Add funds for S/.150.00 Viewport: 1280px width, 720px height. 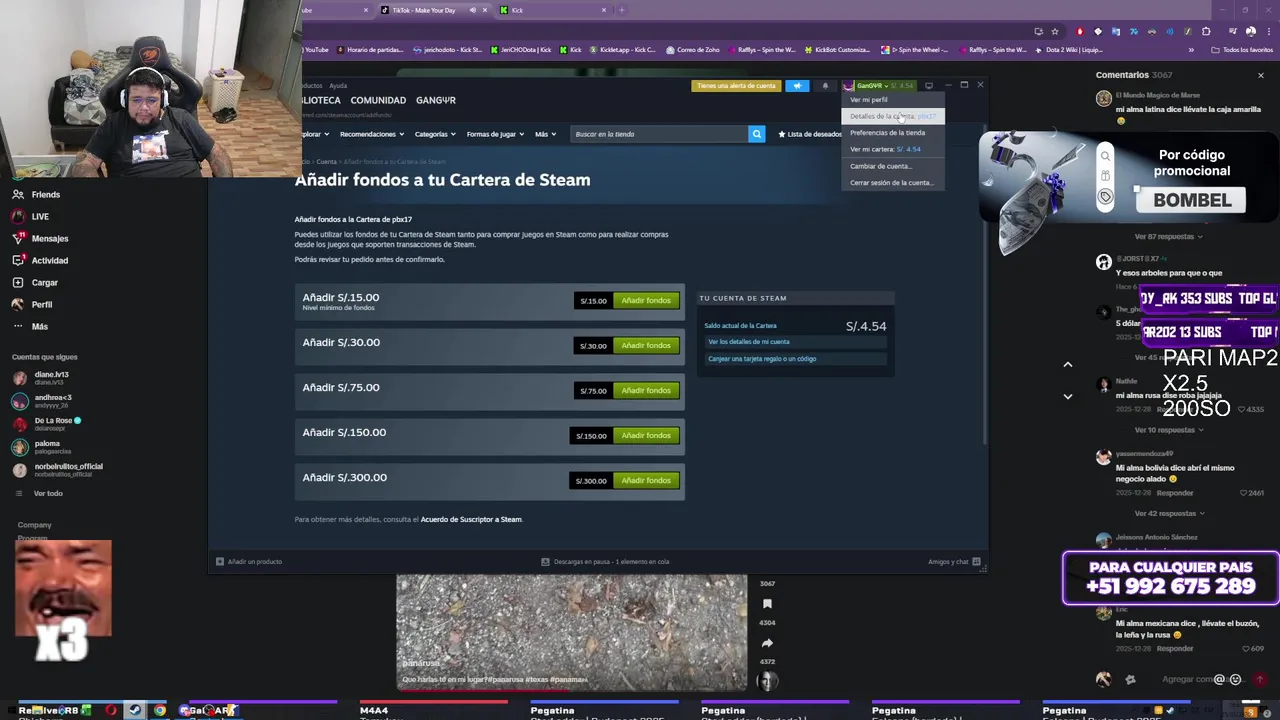point(646,436)
